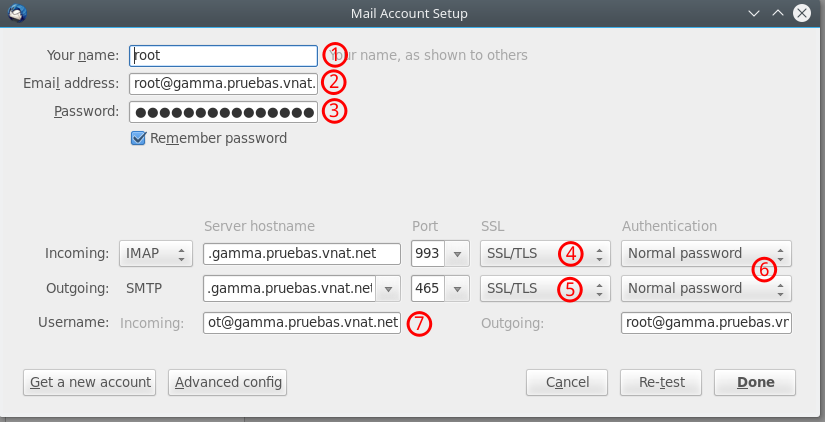
Task: Open the incoming SSL/TLS selector
Action: click(545, 254)
